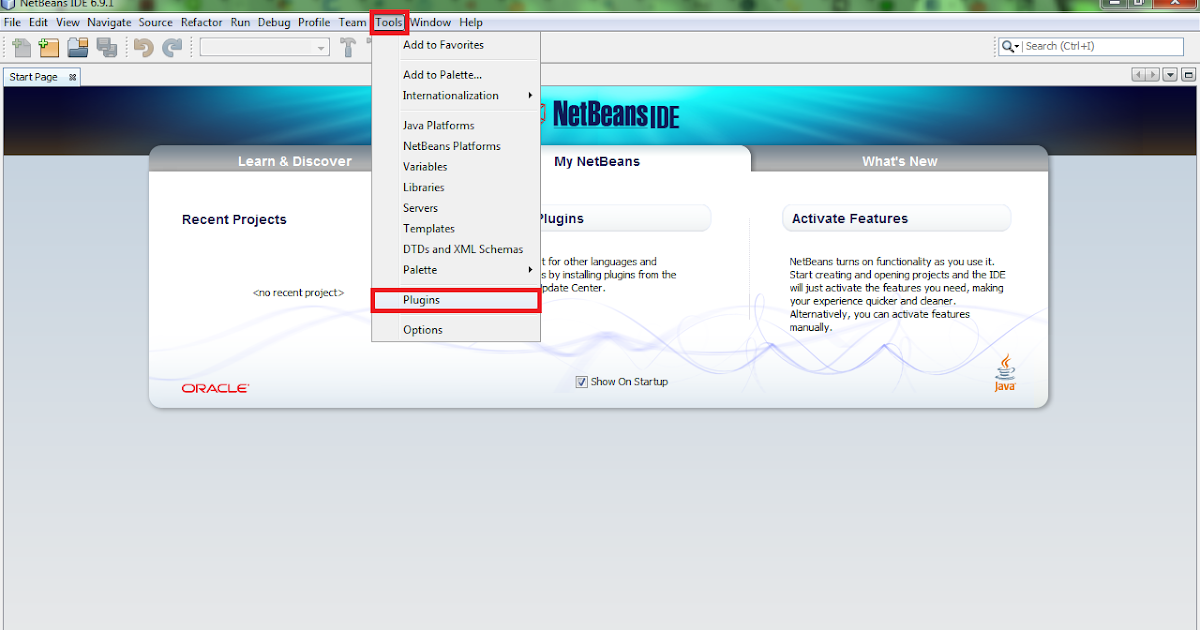Click the <no recent project> text

(x=298, y=293)
